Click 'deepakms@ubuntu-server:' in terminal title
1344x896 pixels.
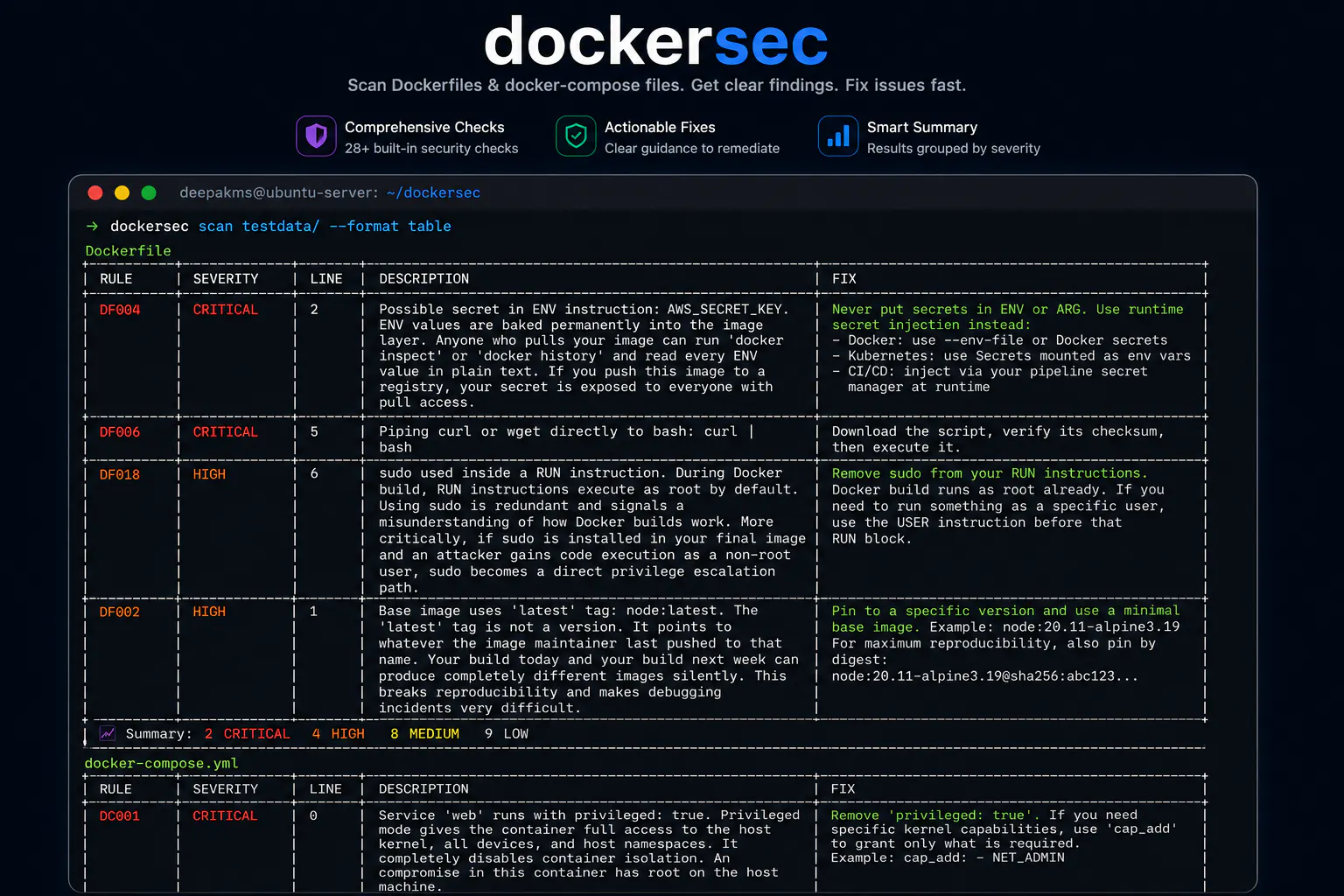(x=279, y=192)
